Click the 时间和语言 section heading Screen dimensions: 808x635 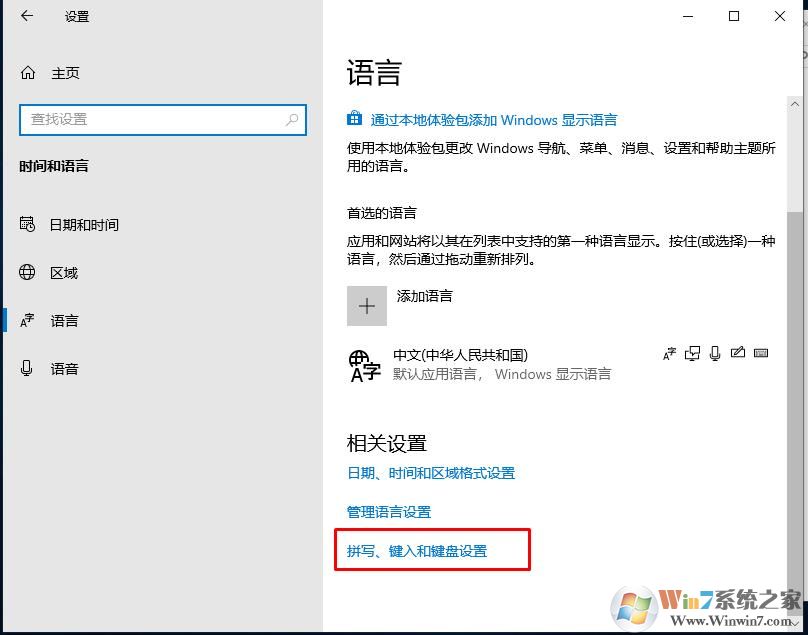point(54,166)
